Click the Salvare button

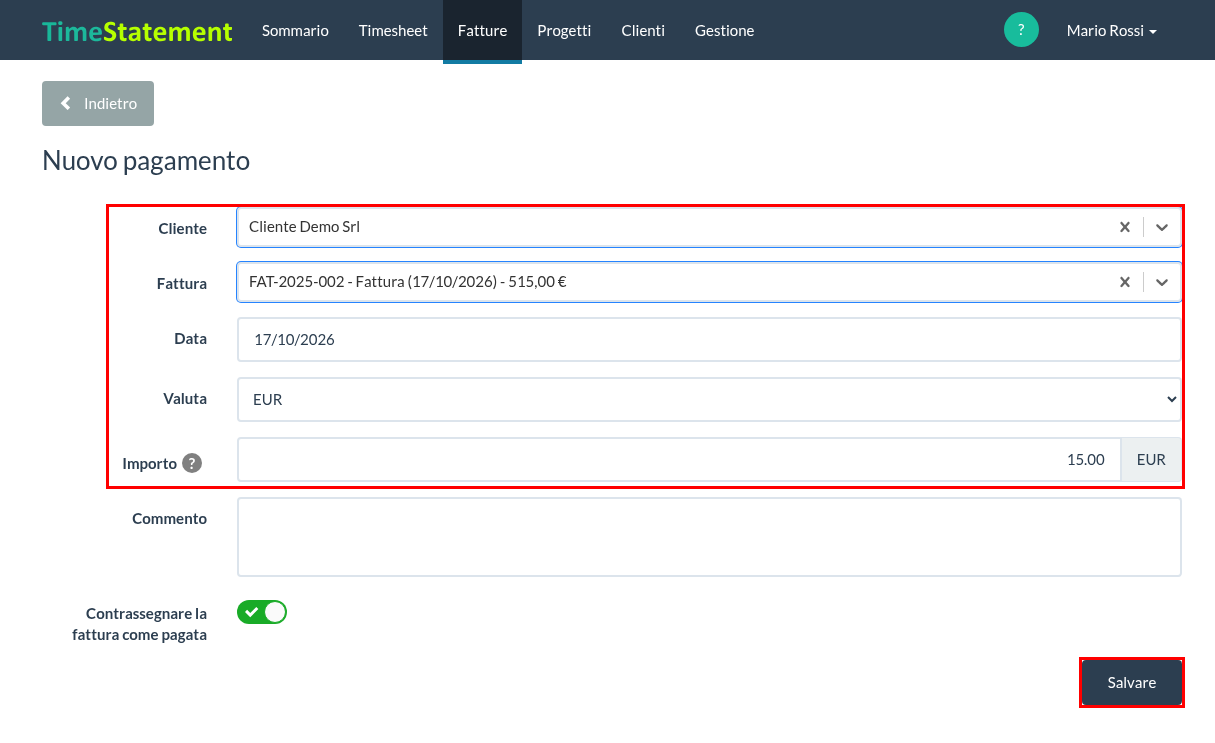pos(1132,682)
